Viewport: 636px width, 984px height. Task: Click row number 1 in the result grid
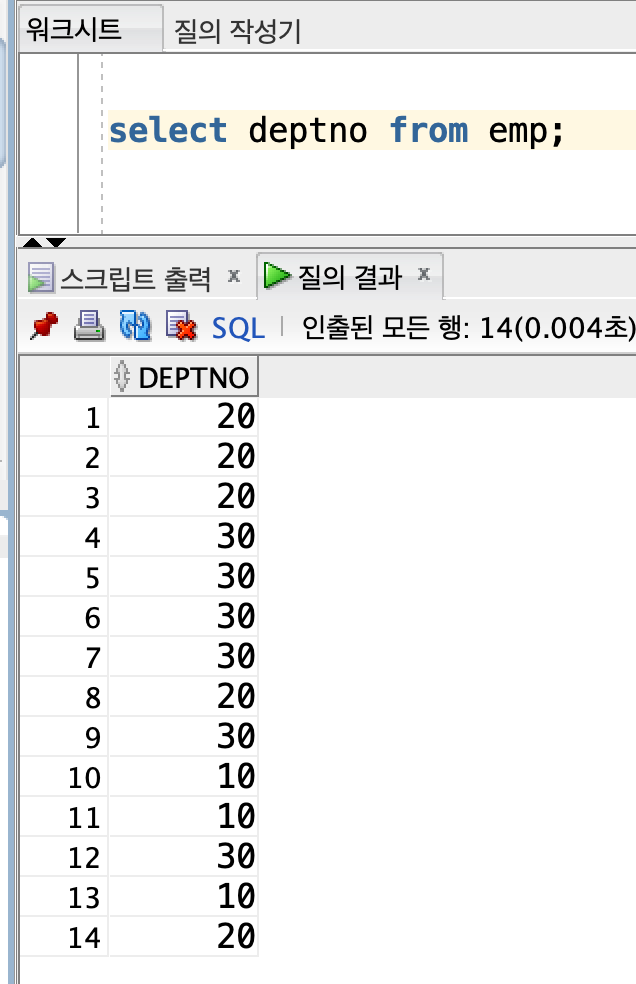[64, 417]
